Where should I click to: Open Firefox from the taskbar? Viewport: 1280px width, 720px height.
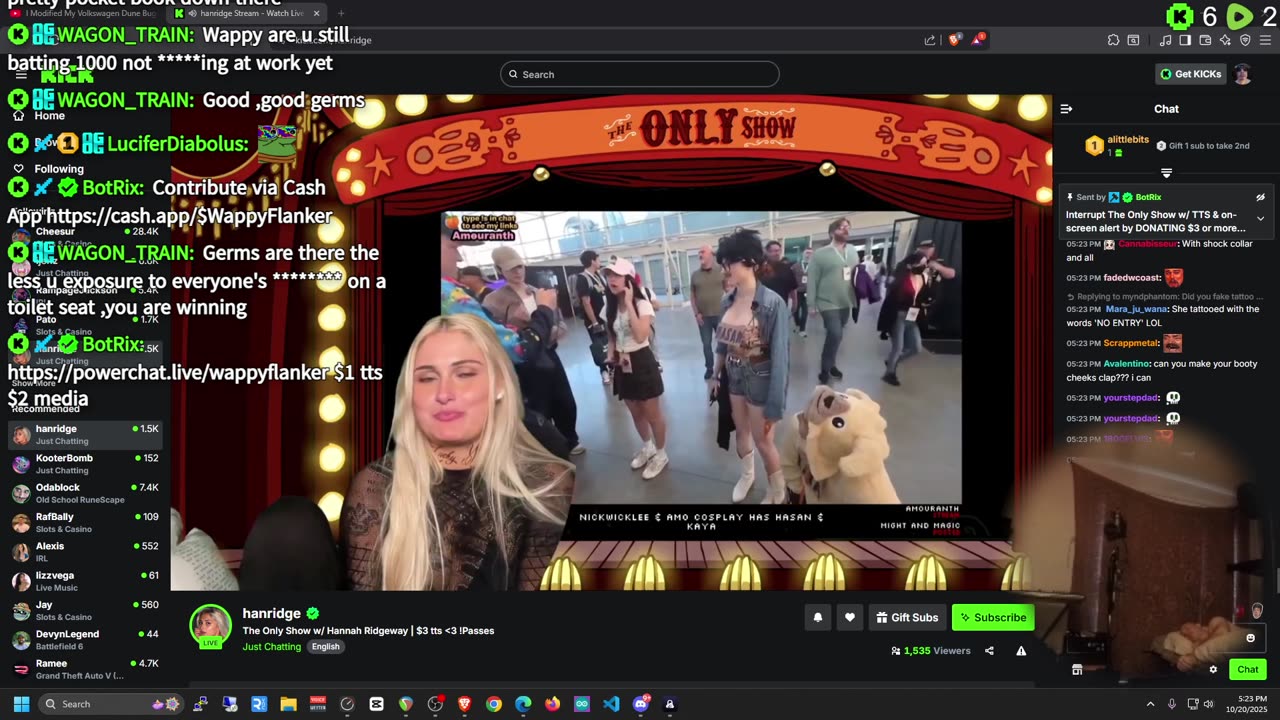click(552, 704)
